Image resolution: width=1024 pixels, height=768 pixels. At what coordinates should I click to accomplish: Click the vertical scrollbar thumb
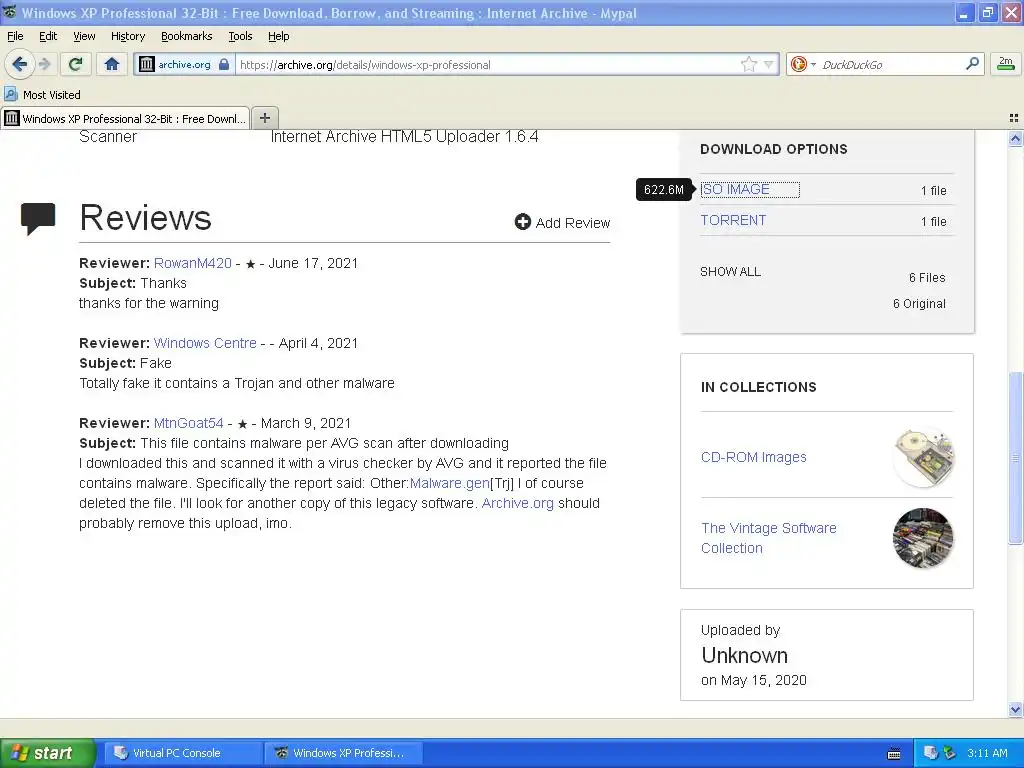coord(1016,457)
